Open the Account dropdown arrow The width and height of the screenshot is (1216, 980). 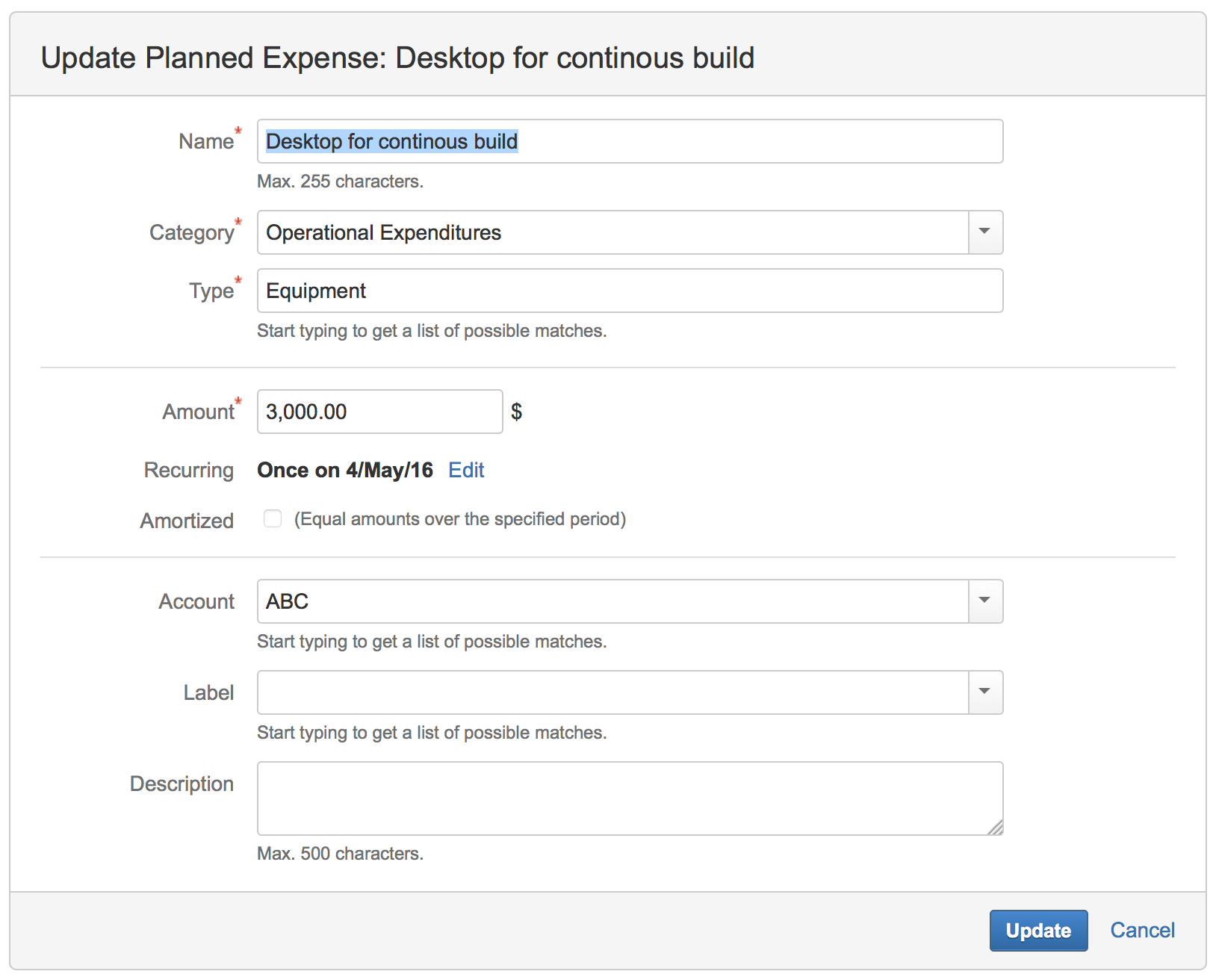tap(984, 601)
